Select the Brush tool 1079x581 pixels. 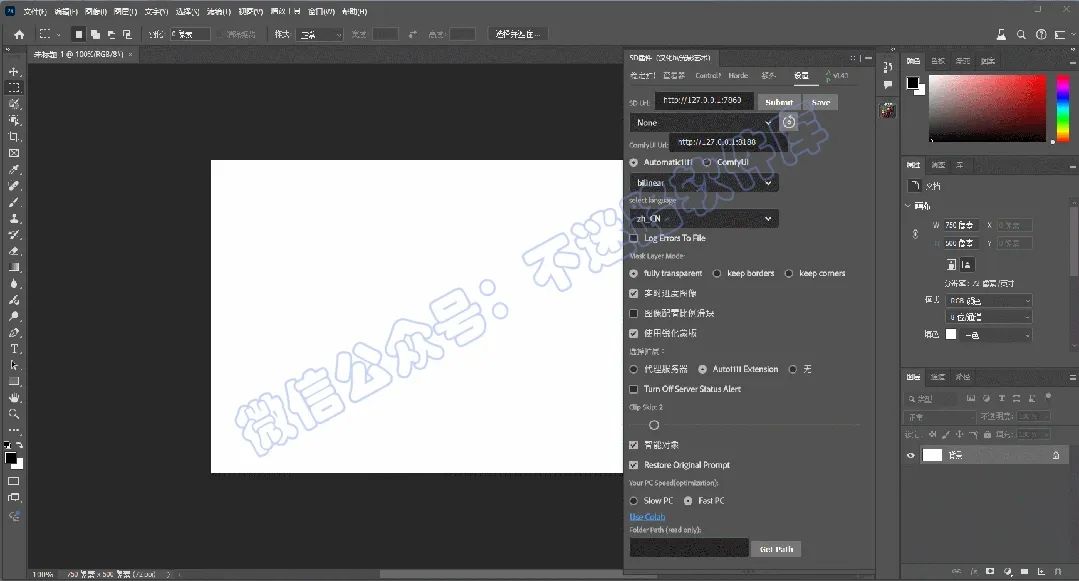point(14,202)
